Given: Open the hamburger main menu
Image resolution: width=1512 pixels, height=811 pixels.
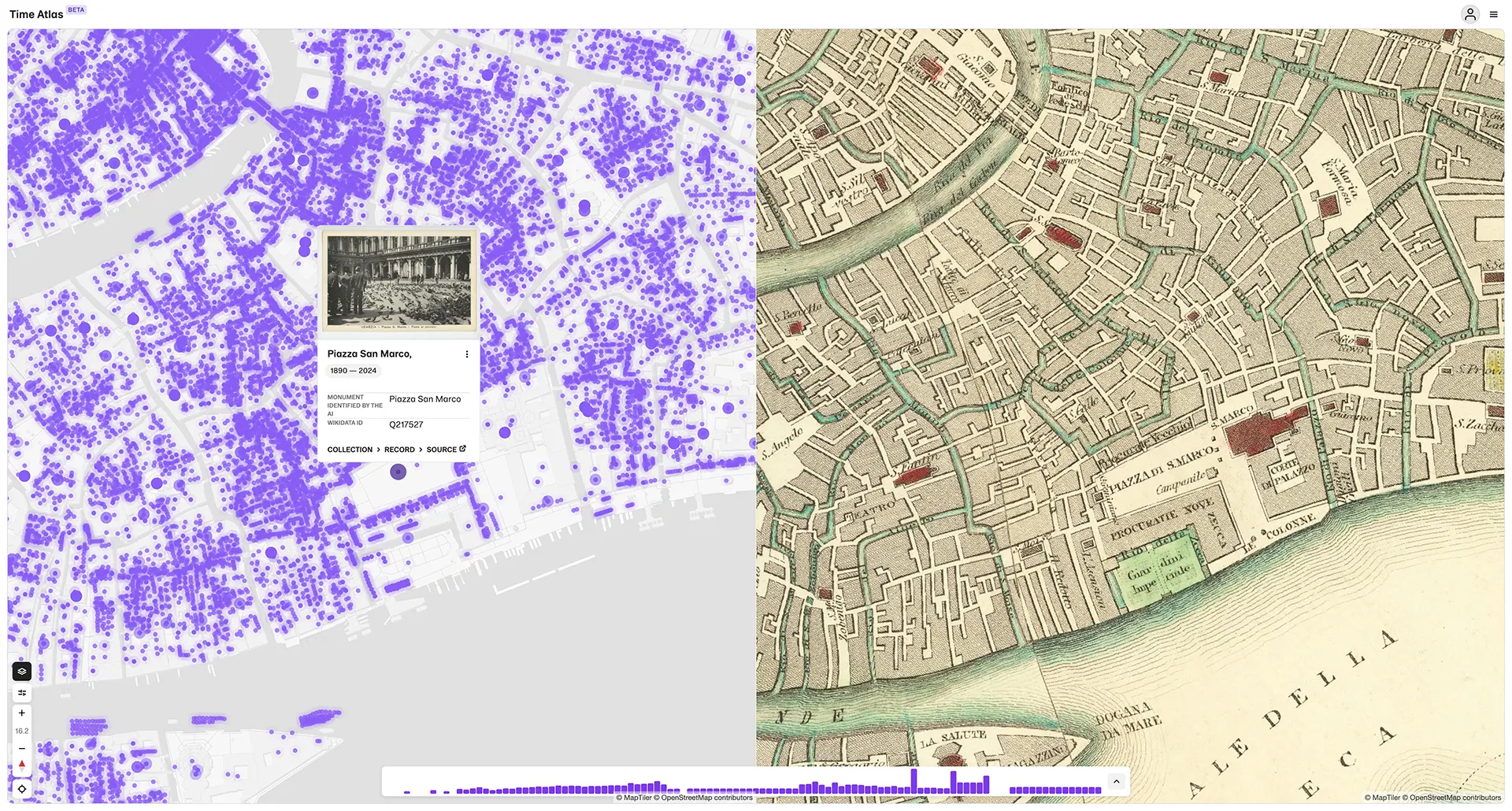Looking at the screenshot, I should click(x=1494, y=14).
